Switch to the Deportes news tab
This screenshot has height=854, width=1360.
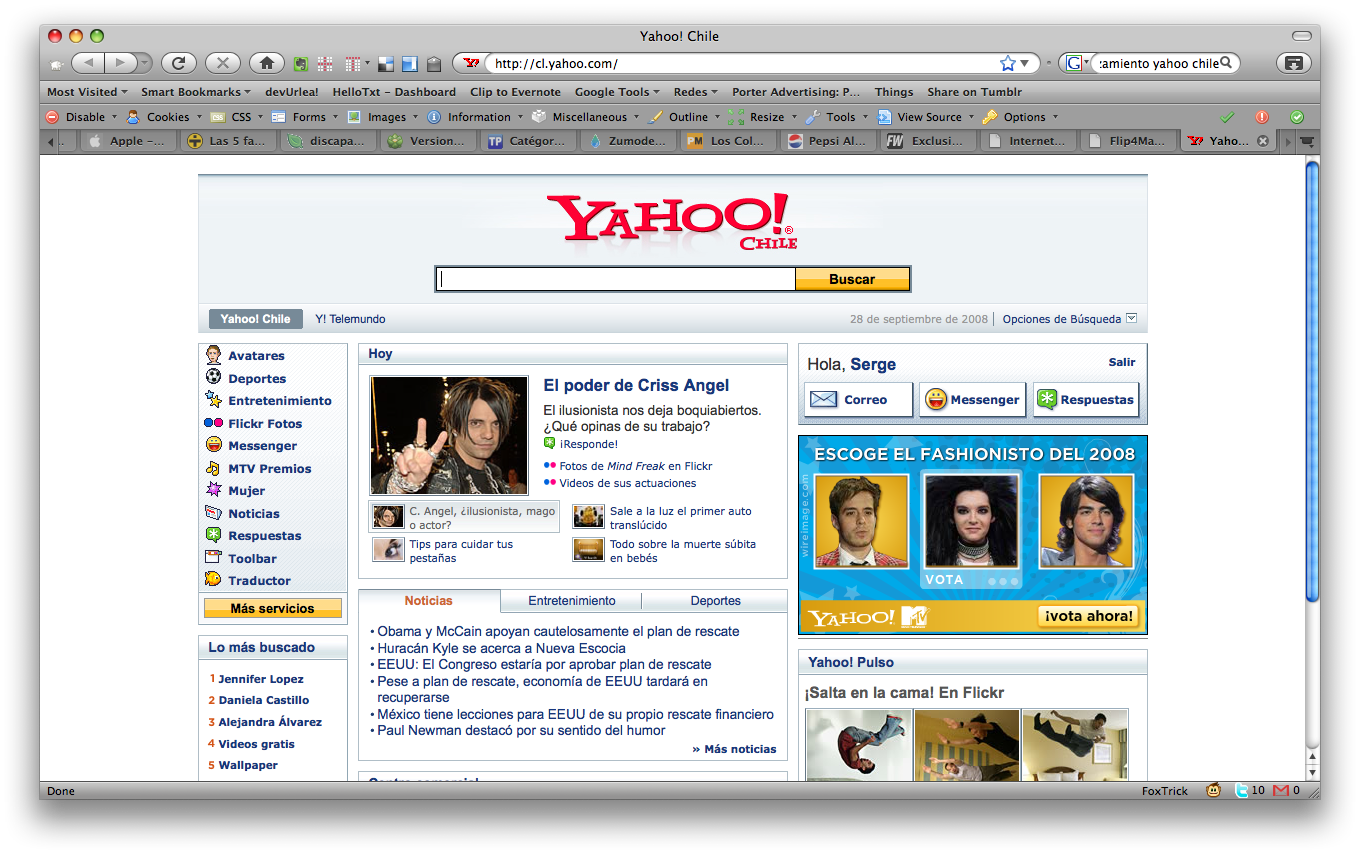click(x=715, y=601)
